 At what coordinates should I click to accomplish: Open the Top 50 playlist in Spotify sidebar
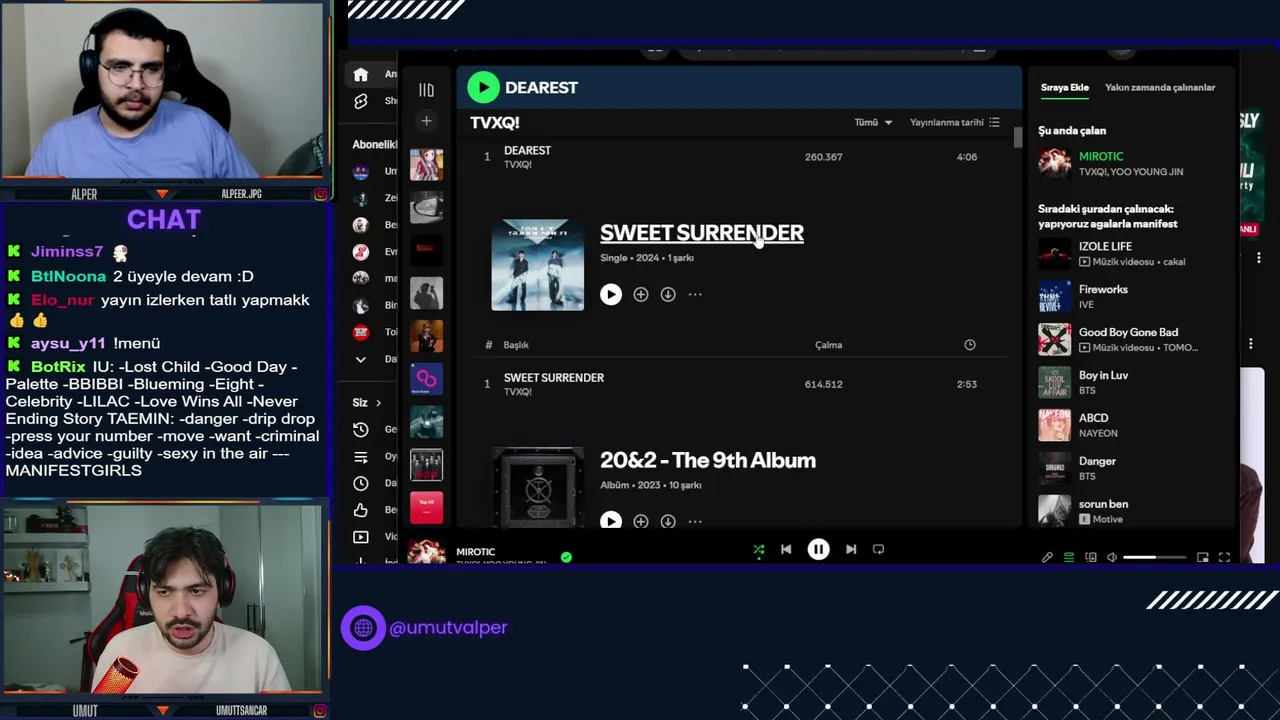pyautogui.click(x=427, y=508)
